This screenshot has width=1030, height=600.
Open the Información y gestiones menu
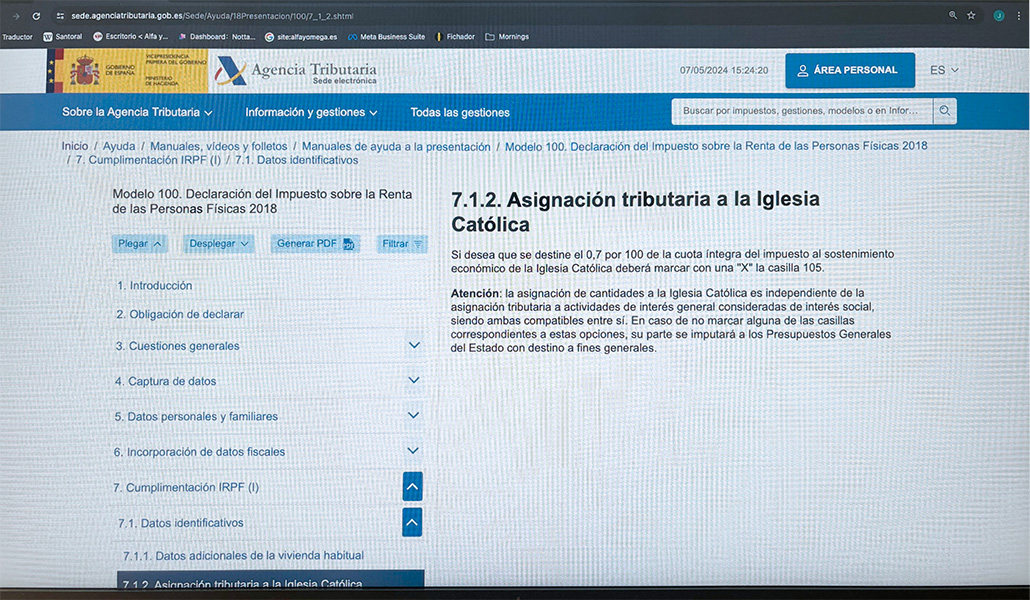310,111
